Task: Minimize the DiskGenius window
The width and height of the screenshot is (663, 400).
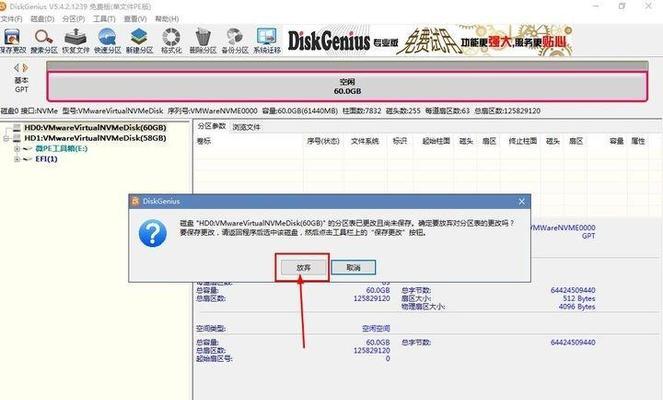Action: (596, 6)
